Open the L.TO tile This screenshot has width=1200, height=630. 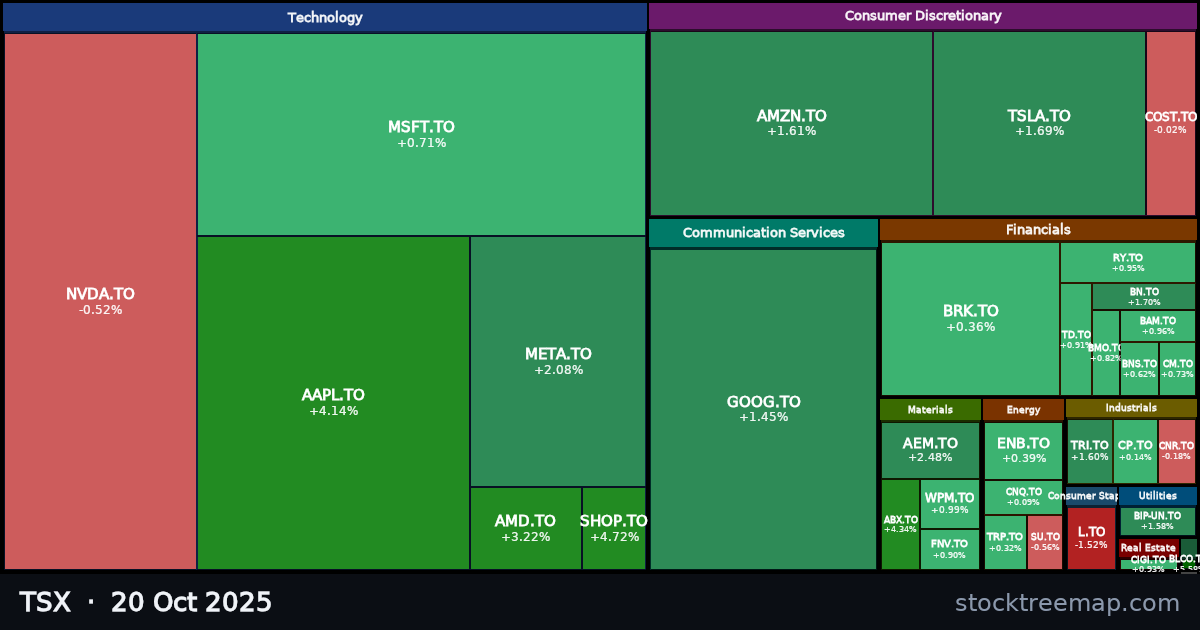(1091, 538)
